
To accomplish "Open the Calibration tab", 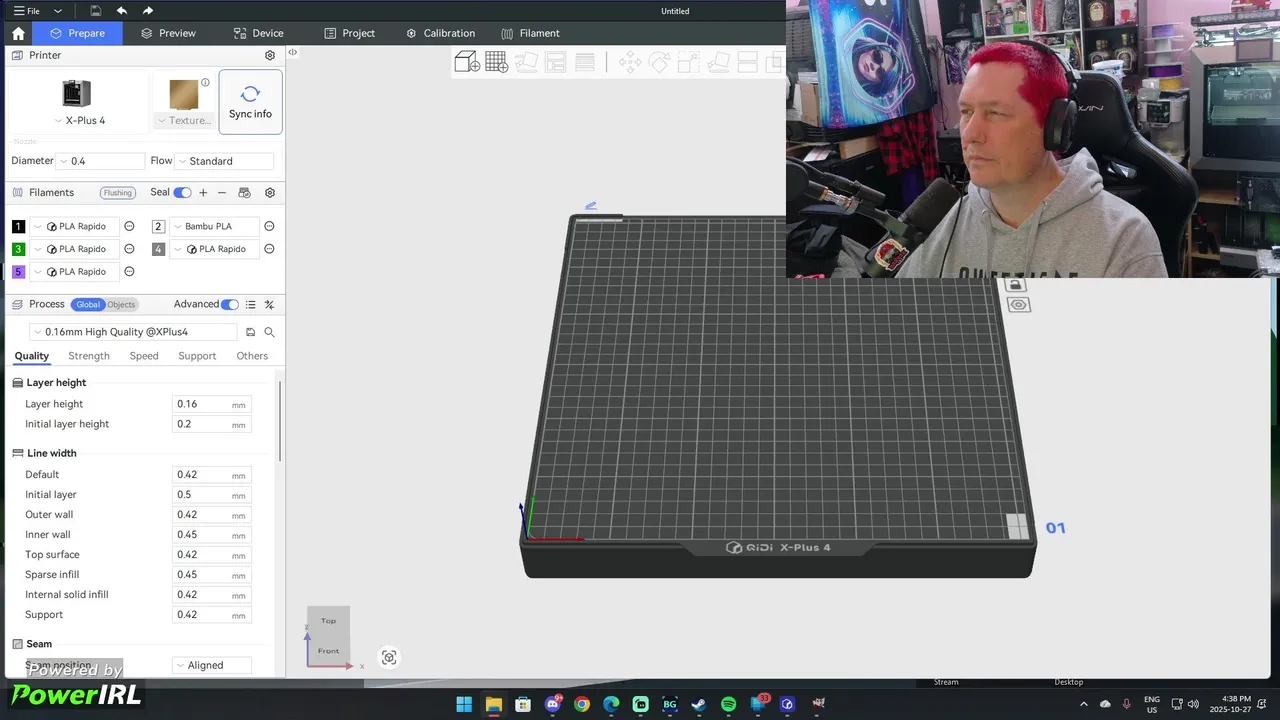I will 440,33.
